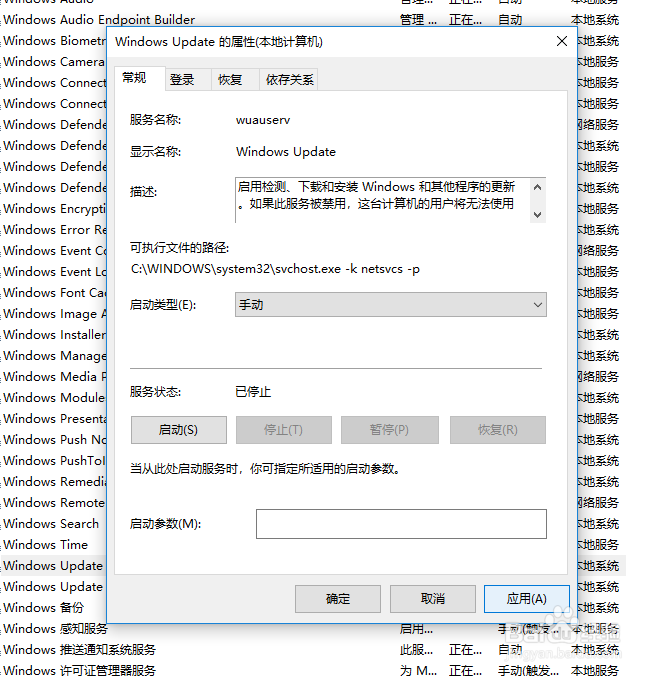Click the service name wuauserv
Image resolution: width=658 pixels, height=676 pixels.
pos(263,120)
